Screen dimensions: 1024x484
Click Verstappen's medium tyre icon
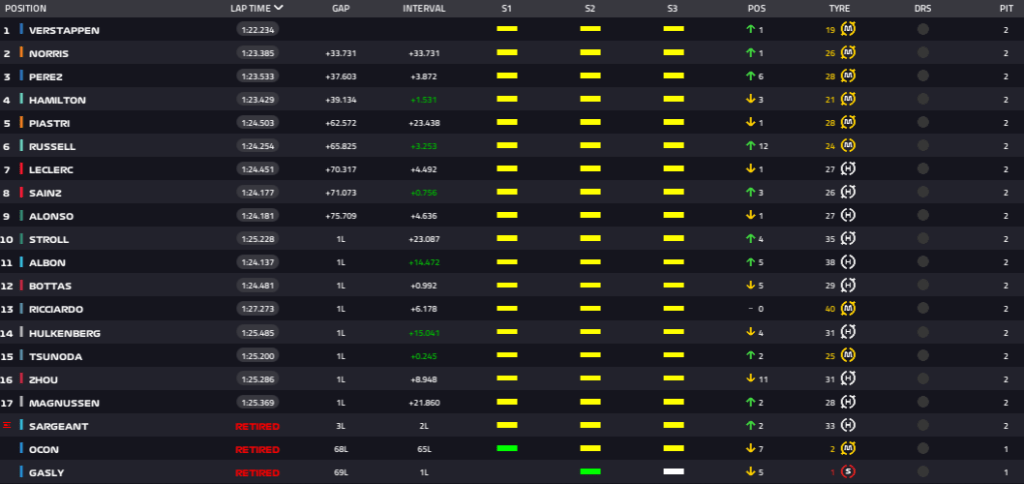pos(848,29)
